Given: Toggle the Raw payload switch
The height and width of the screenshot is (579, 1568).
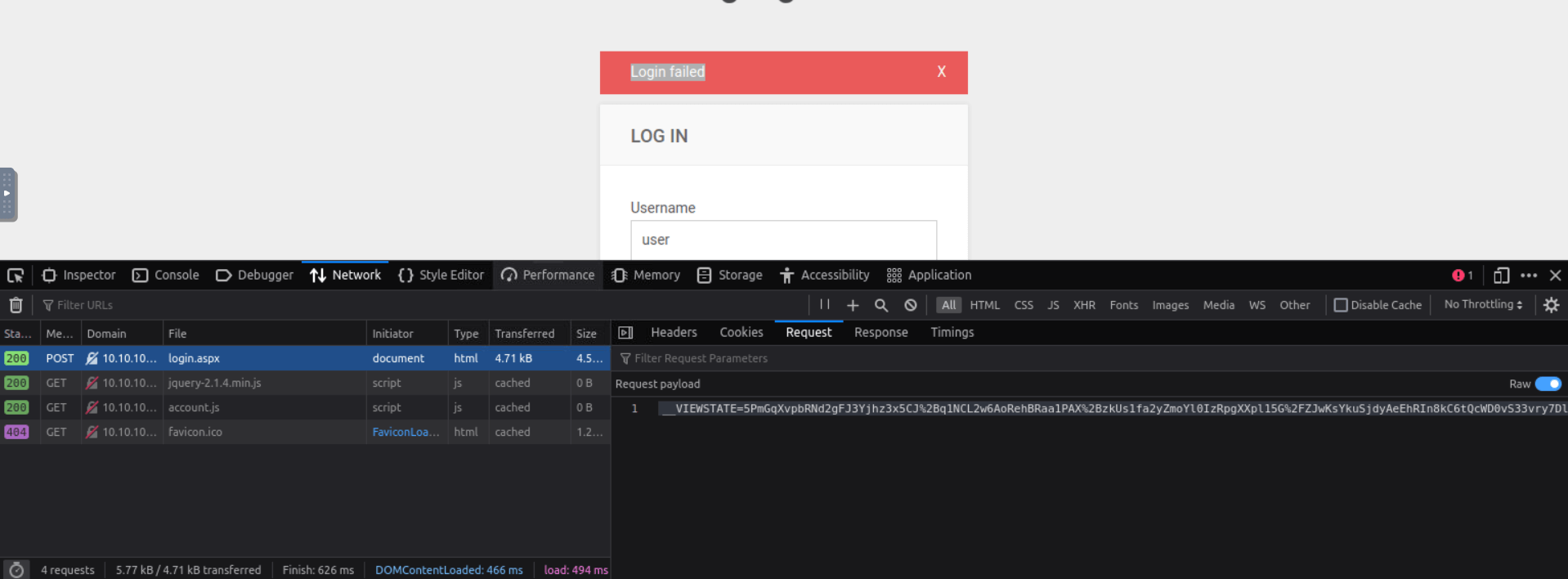Looking at the screenshot, I should [1548, 384].
